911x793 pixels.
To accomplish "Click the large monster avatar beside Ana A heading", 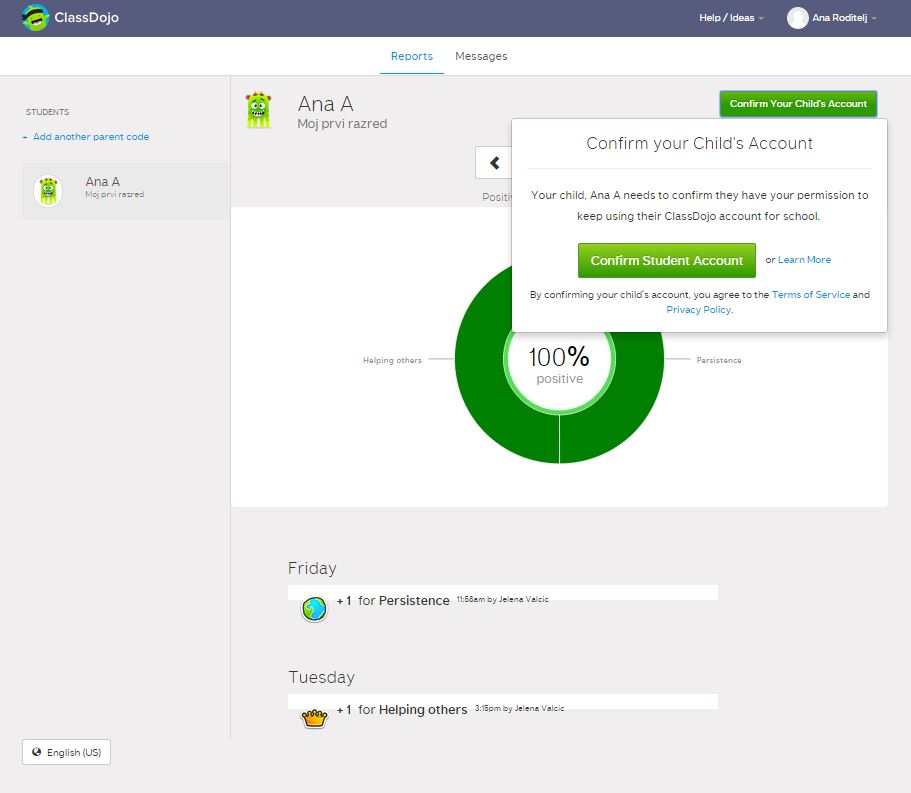I will click(259, 110).
